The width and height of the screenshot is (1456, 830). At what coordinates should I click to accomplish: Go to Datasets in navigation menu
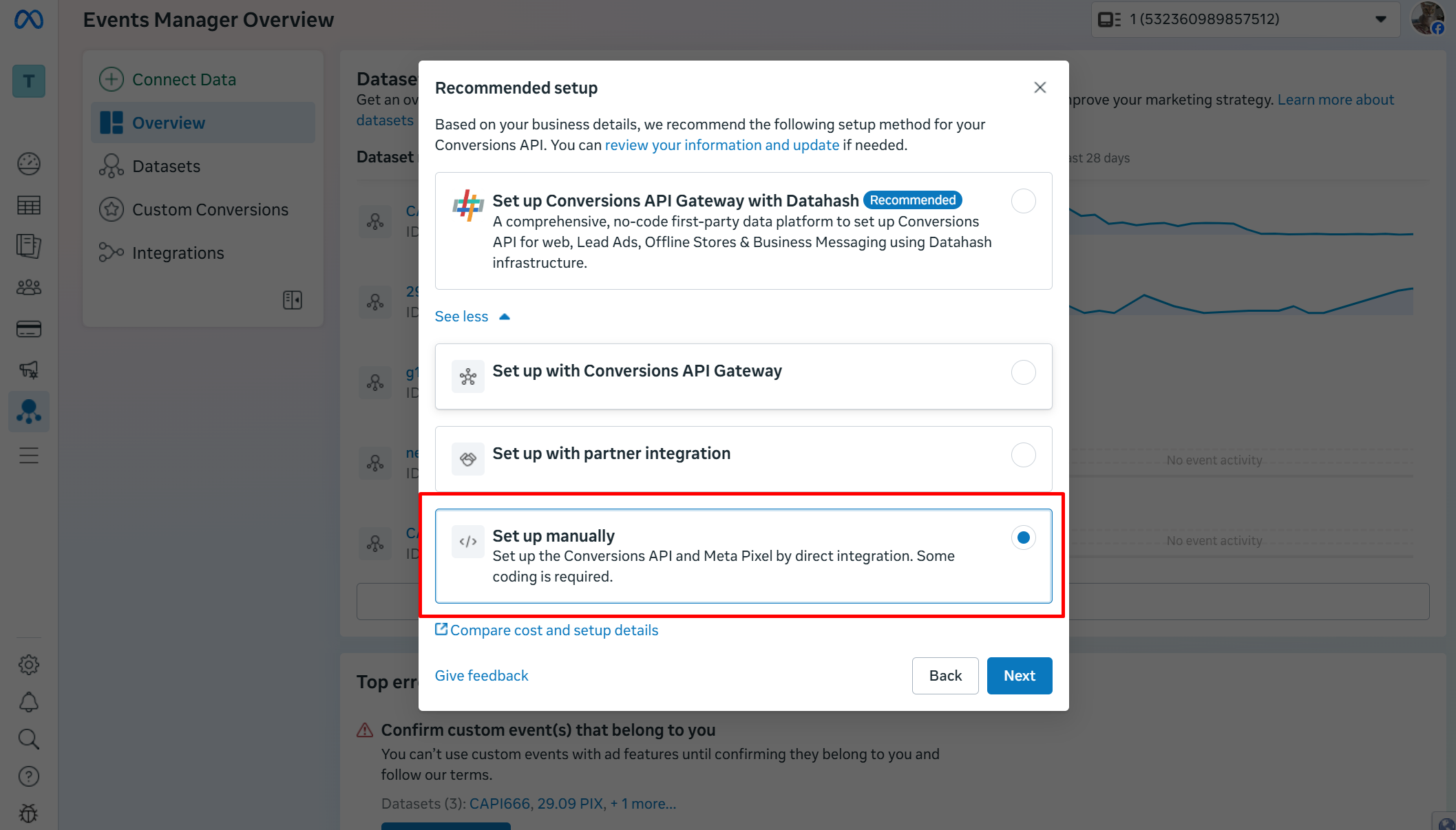[166, 167]
